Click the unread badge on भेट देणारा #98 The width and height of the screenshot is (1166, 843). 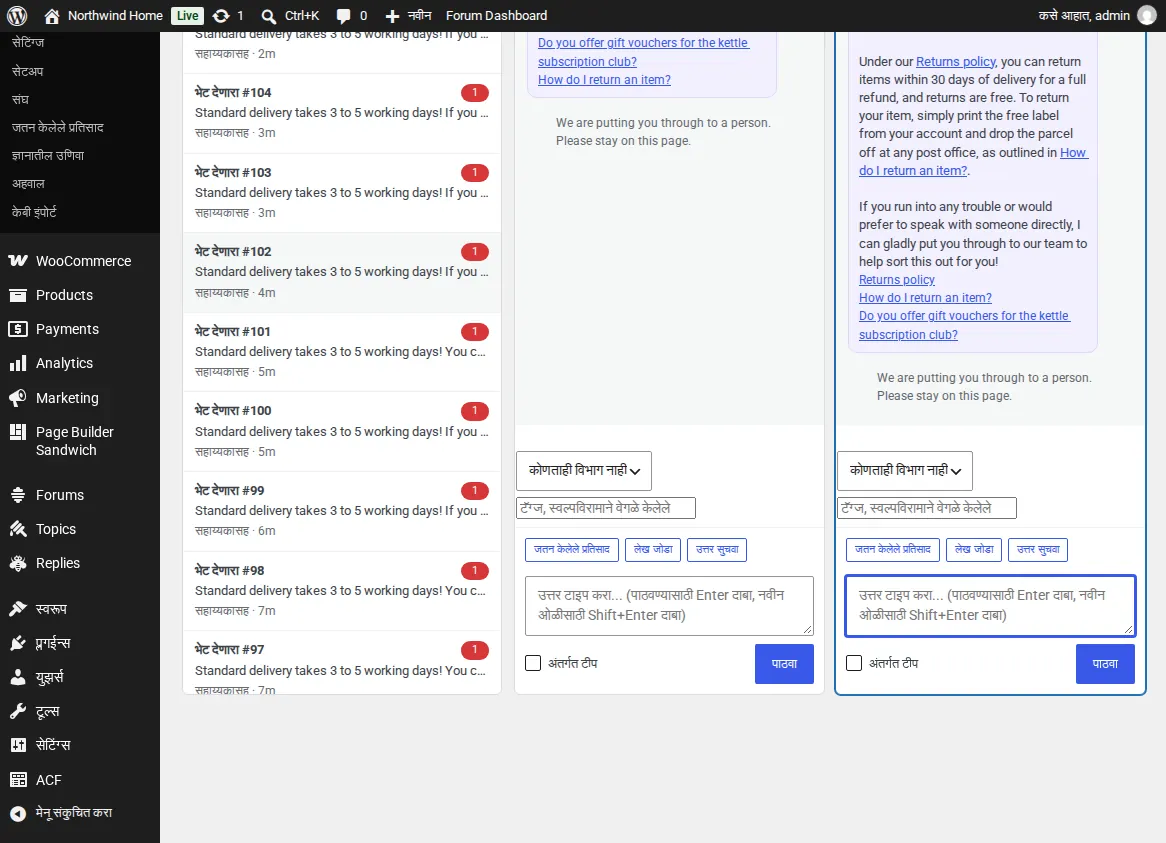pos(474,571)
